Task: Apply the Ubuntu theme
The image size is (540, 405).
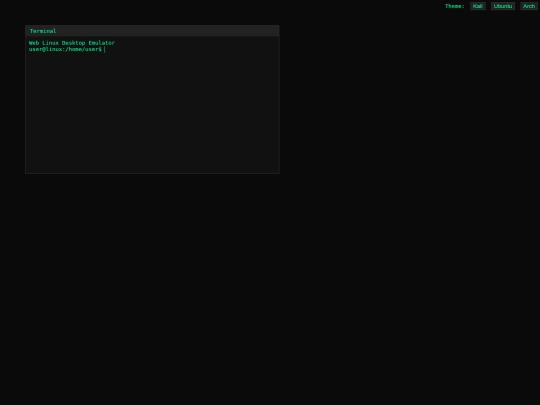Action: click(x=503, y=6)
